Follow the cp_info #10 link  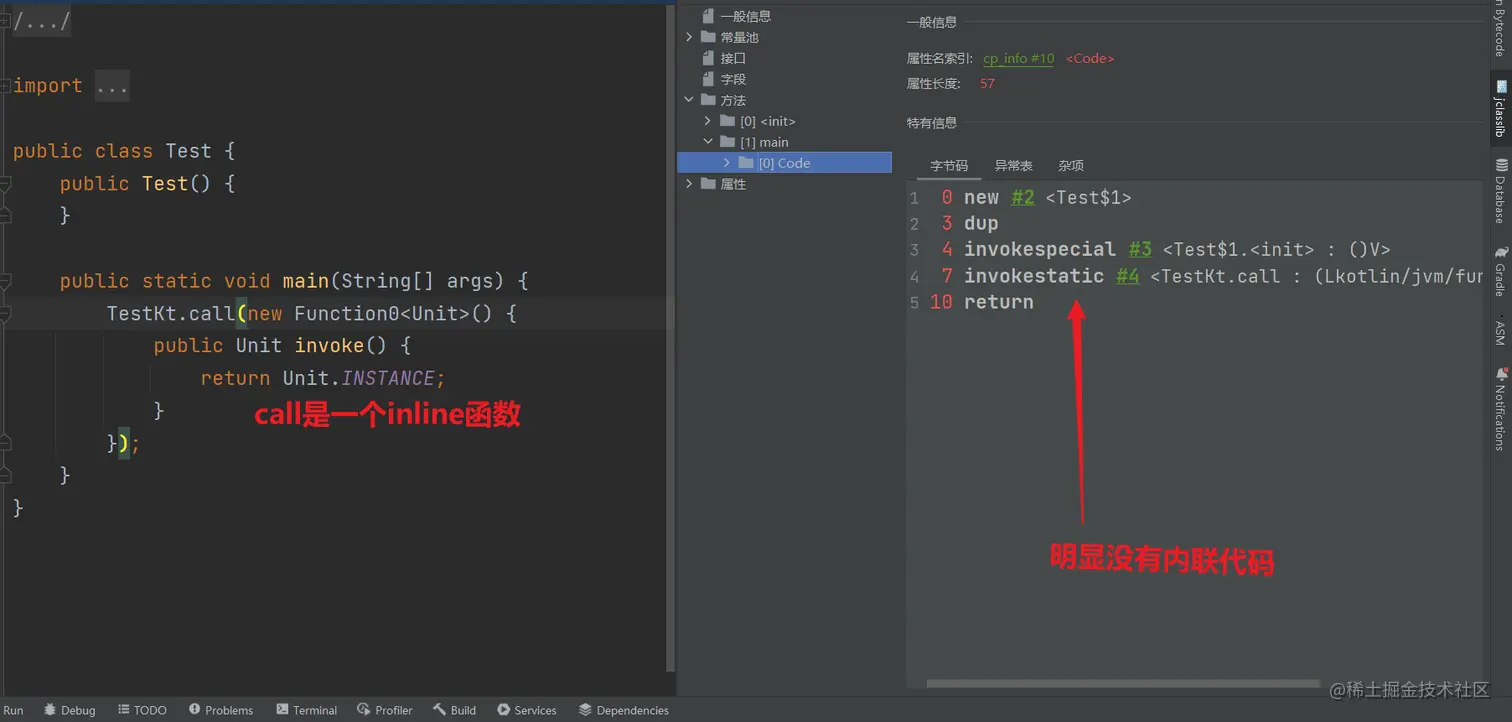pyautogui.click(x=1018, y=59)
